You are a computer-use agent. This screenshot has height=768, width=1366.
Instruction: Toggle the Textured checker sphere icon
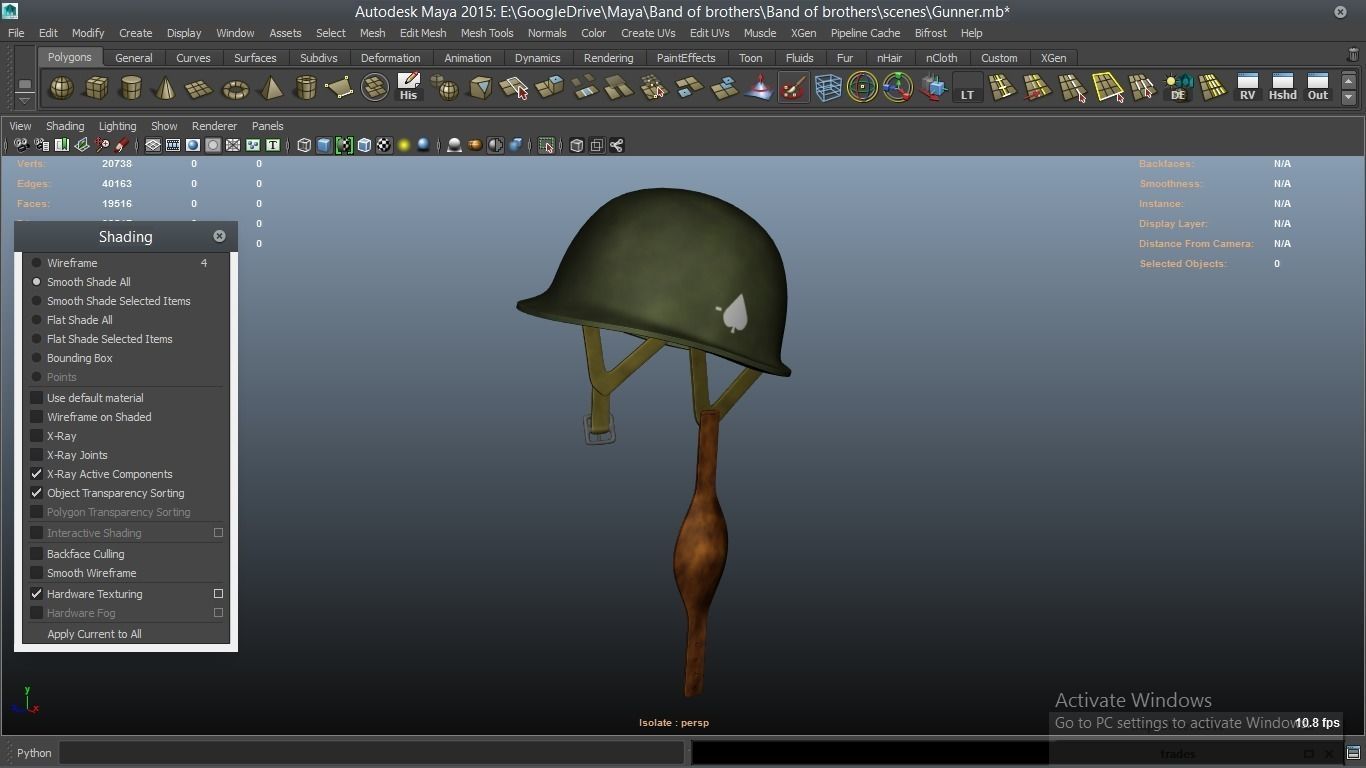384,146
